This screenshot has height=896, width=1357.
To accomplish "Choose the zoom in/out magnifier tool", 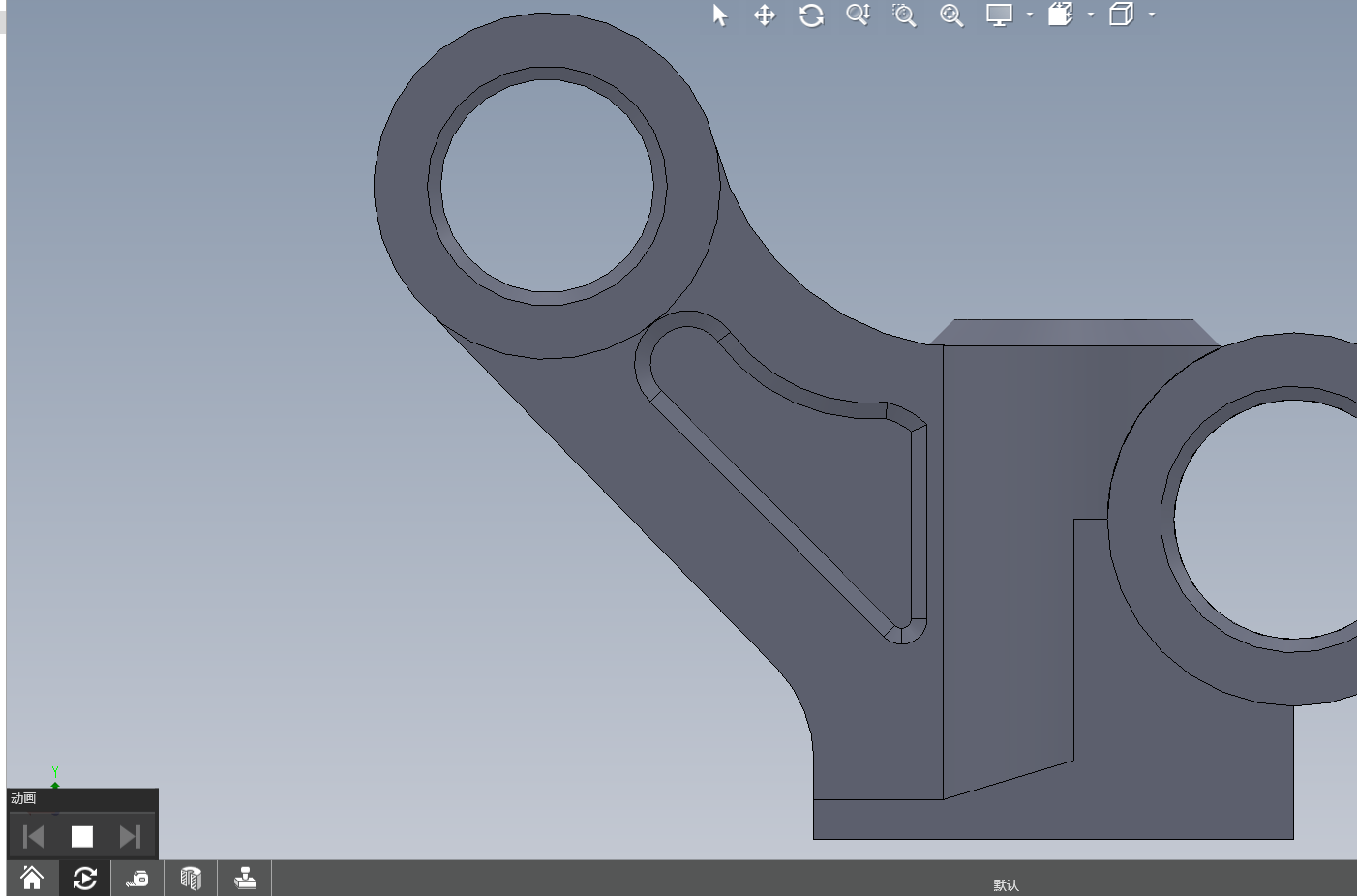I will click(858, 15).
